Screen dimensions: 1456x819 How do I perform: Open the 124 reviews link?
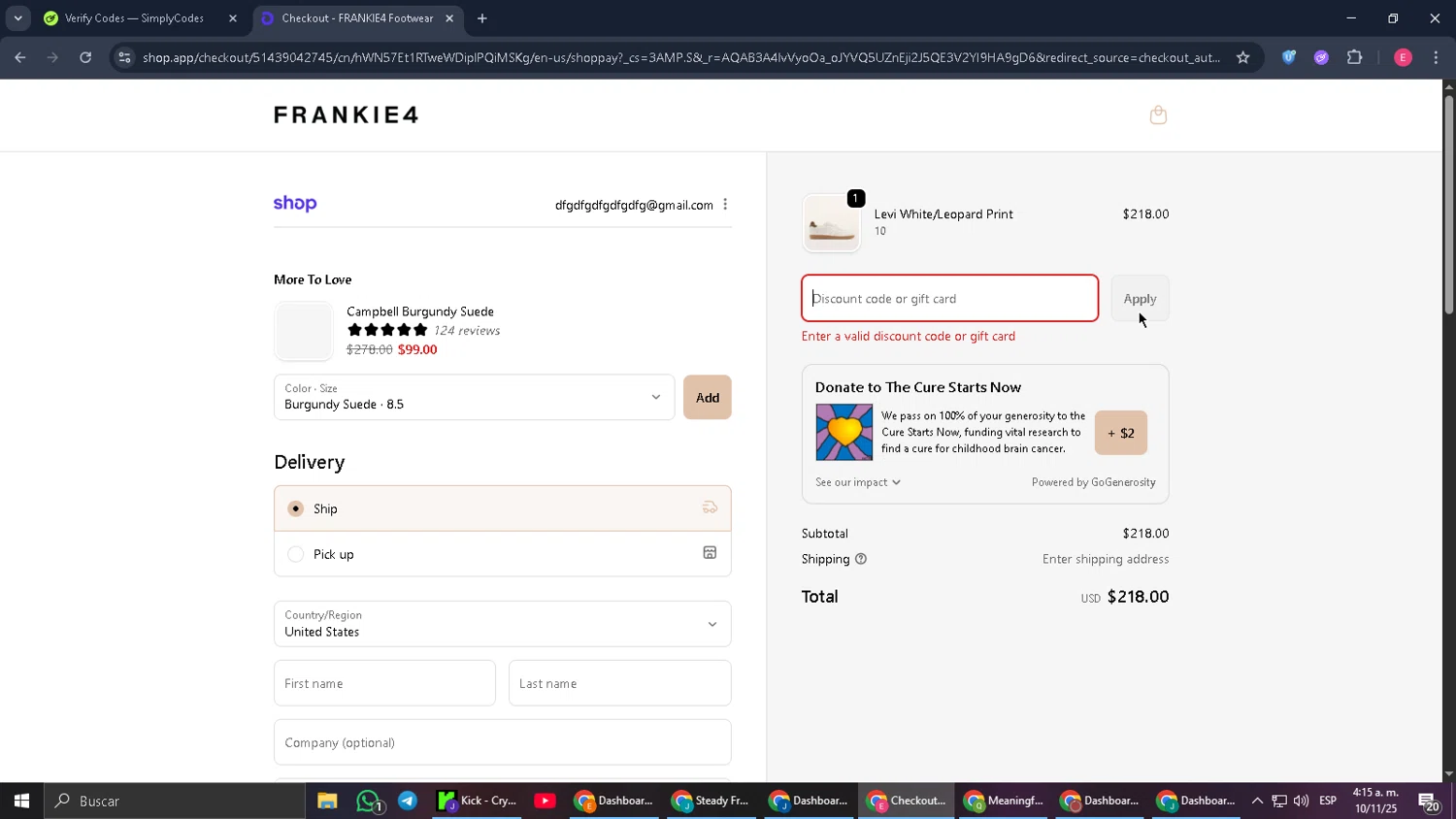point(467,331)
